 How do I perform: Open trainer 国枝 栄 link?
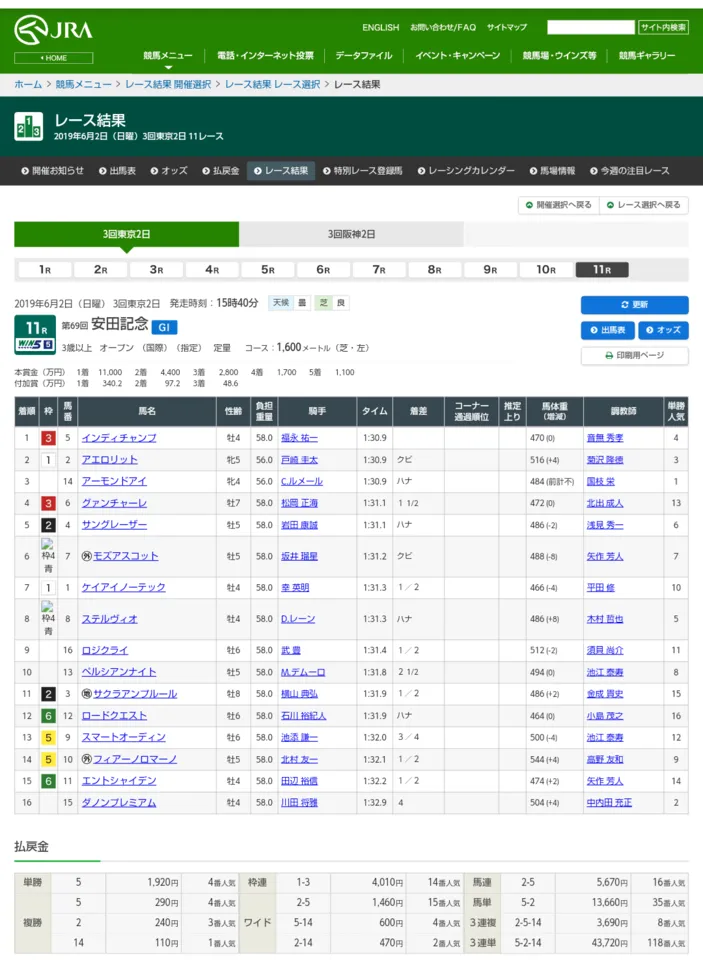coord(601,482)
